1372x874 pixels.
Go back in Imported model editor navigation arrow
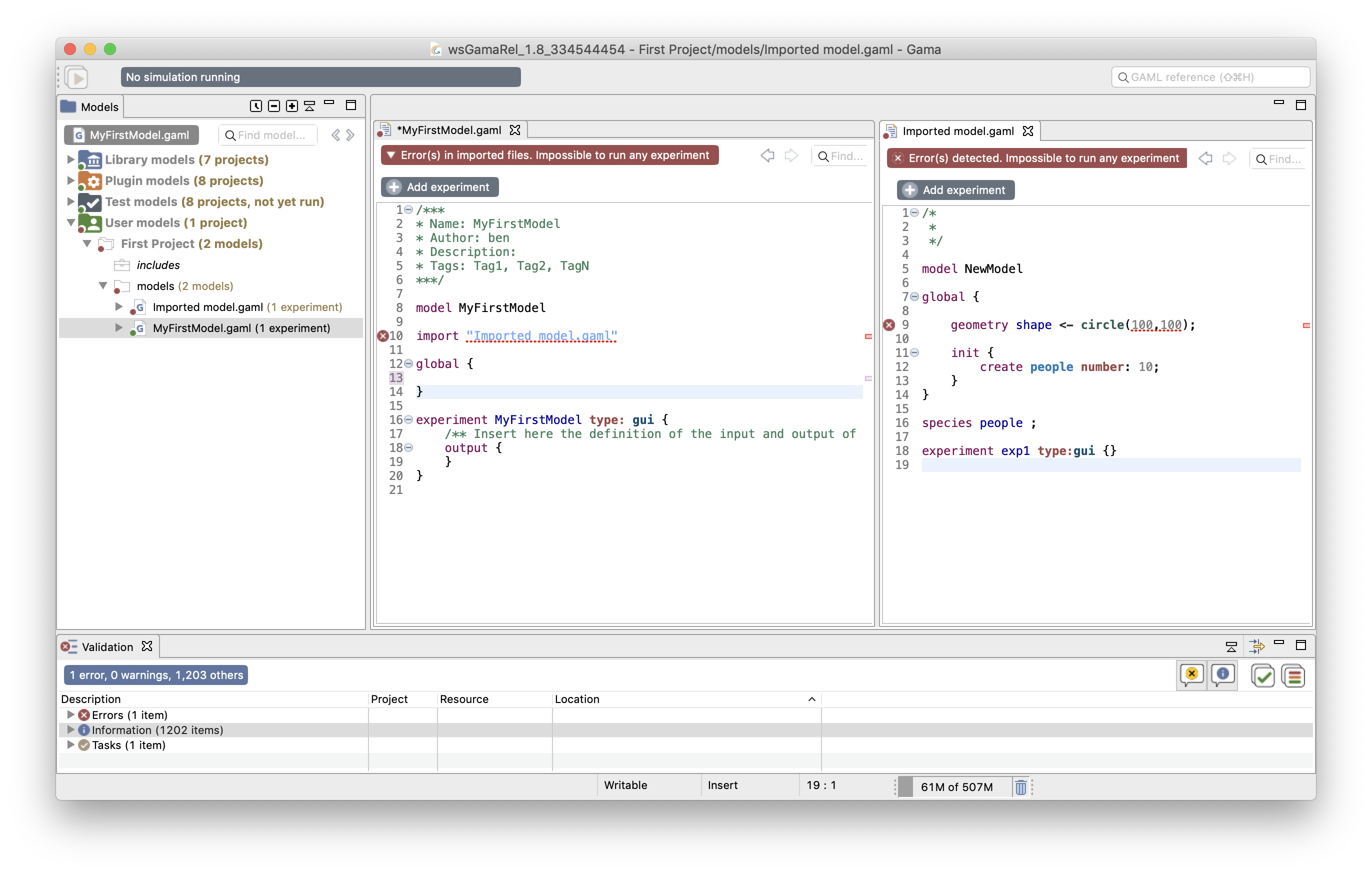(x=1205, y=159)
